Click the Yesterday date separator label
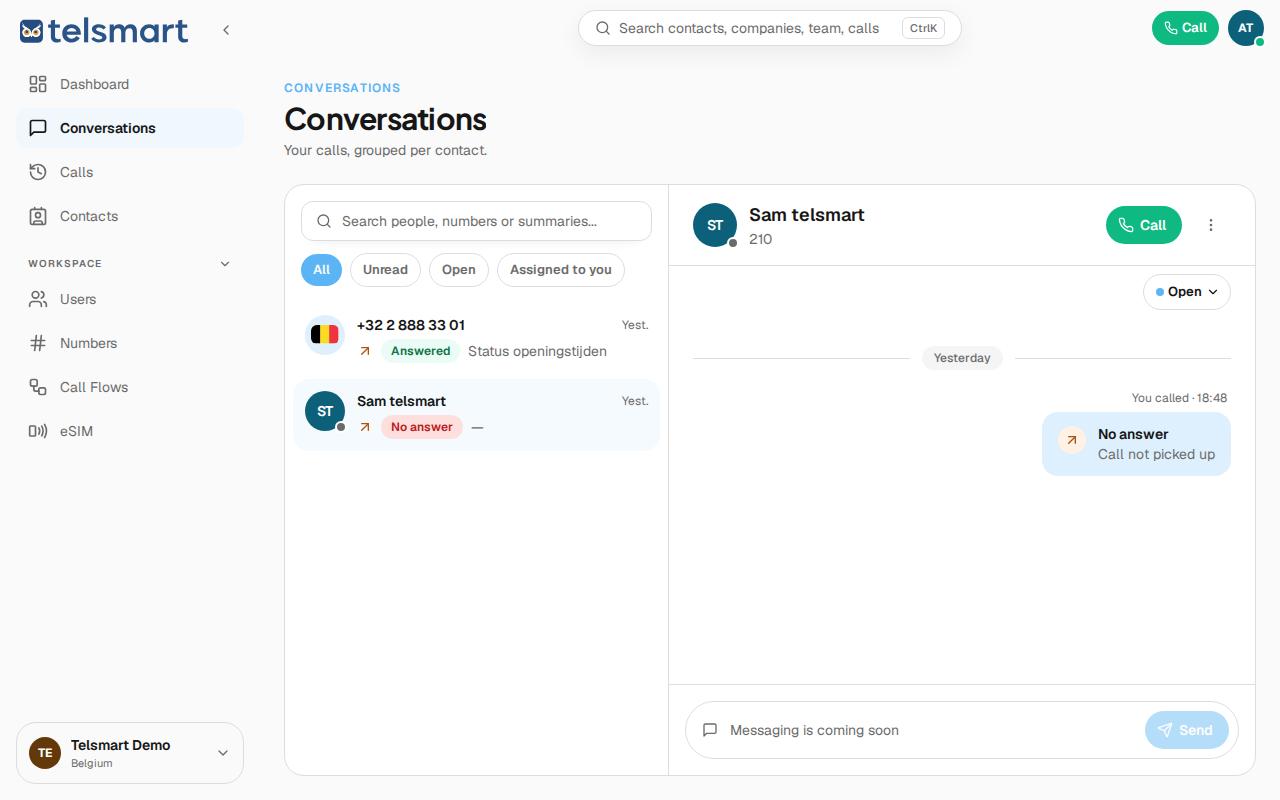Image resolution: width=1280 pixels, height=800 pixels. 962,358
